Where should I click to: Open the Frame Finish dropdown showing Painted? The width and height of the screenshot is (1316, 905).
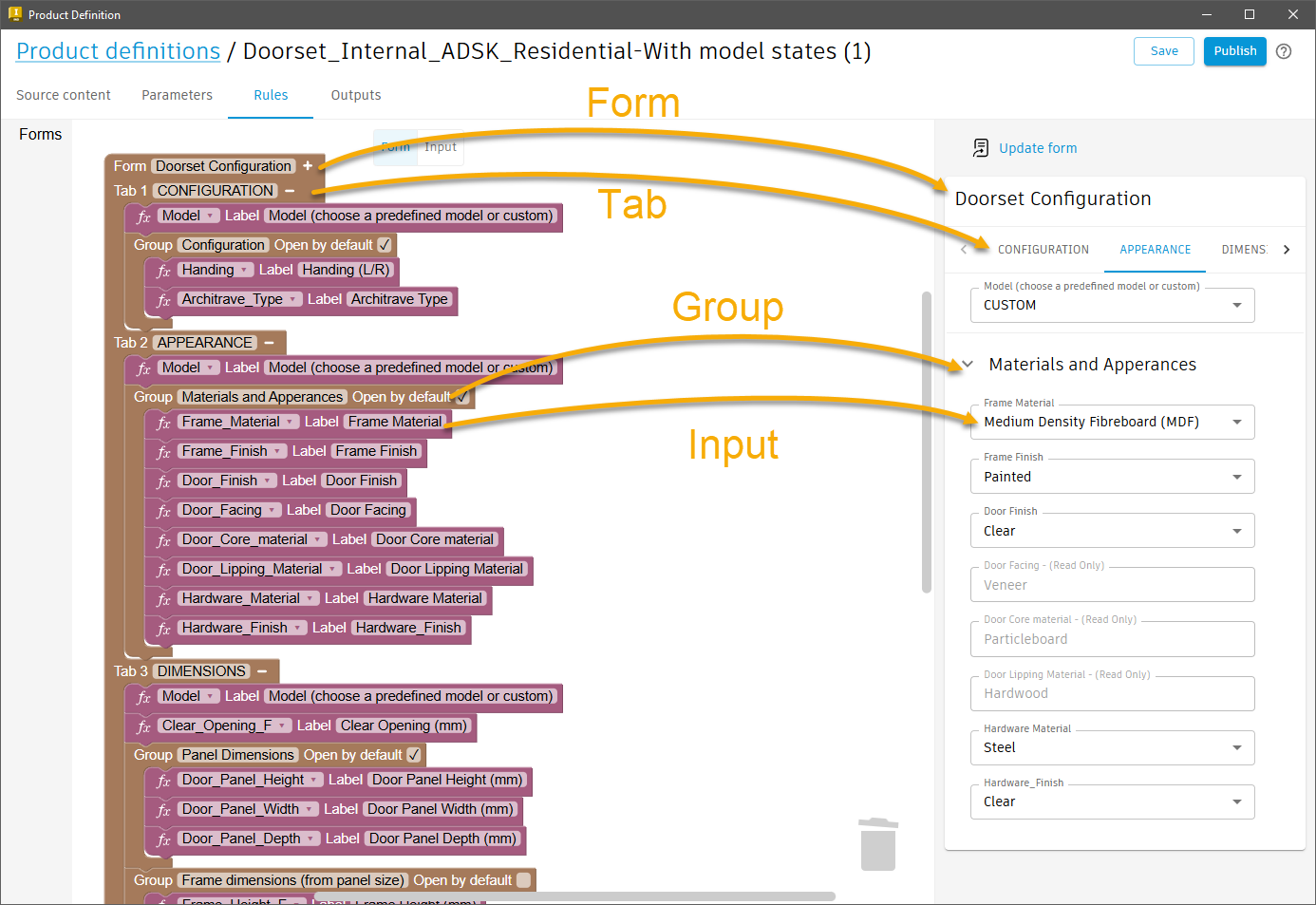[x=1113, y=476]
